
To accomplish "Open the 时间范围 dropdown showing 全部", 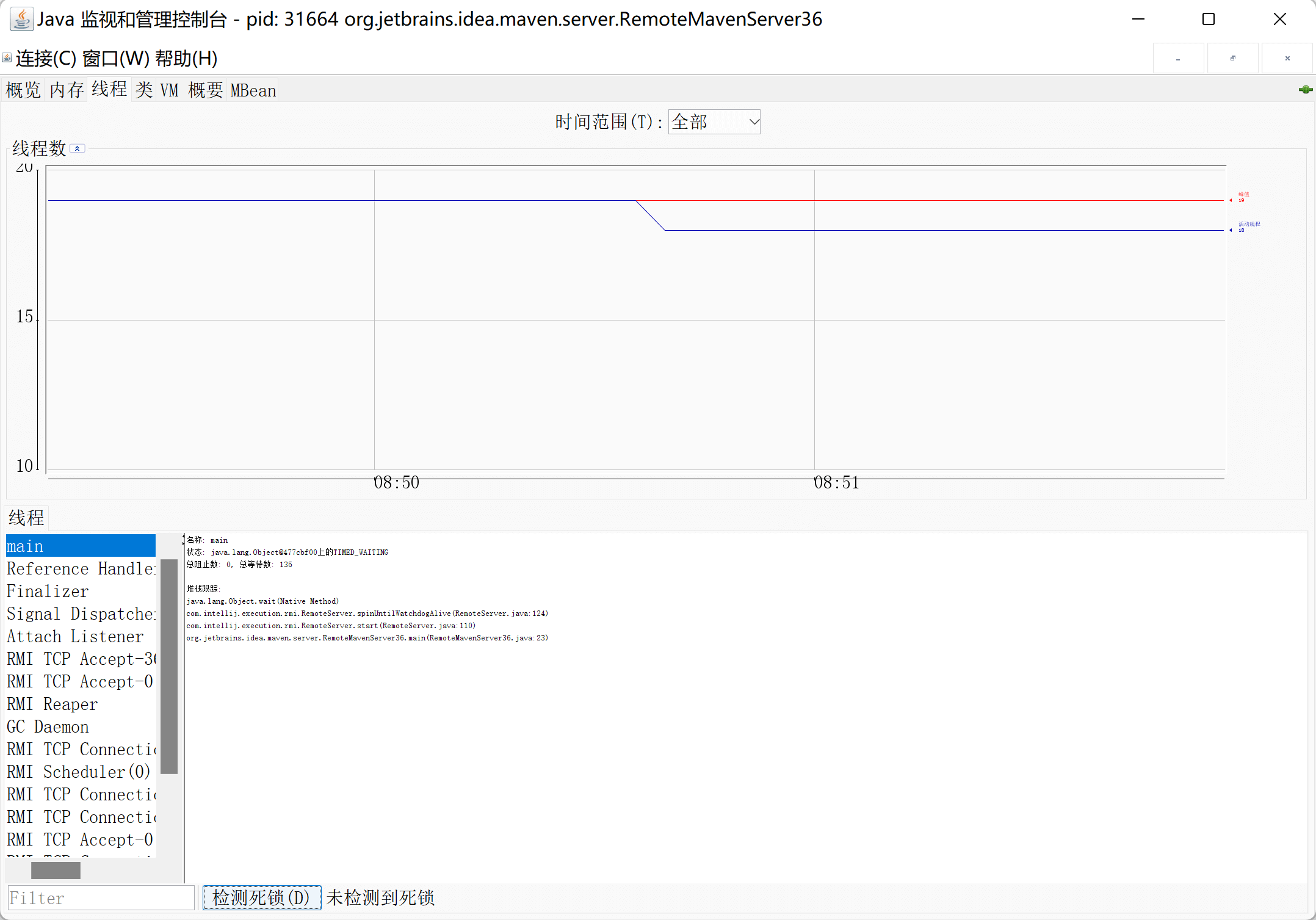I will pos(714,122).
